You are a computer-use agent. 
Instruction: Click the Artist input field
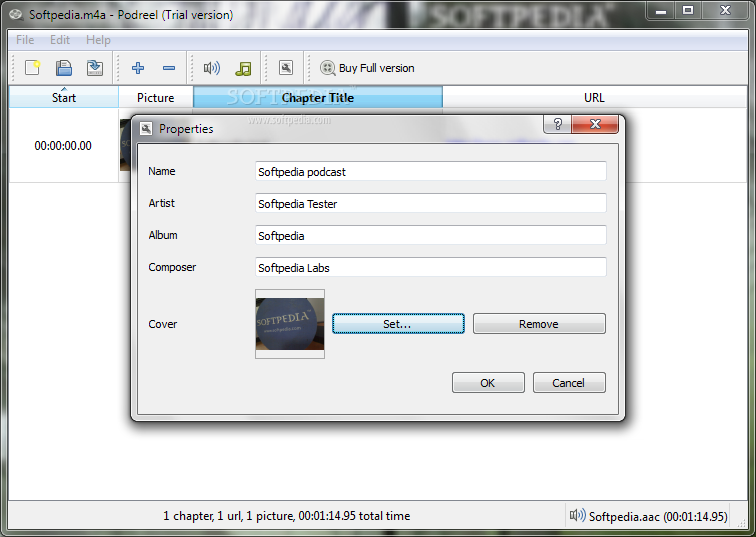click(x=431, y=203)
